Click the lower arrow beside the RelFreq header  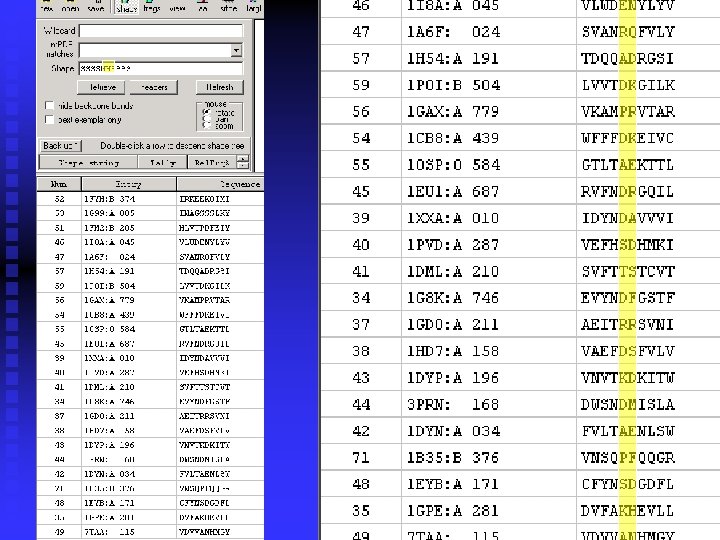point(243,165)
